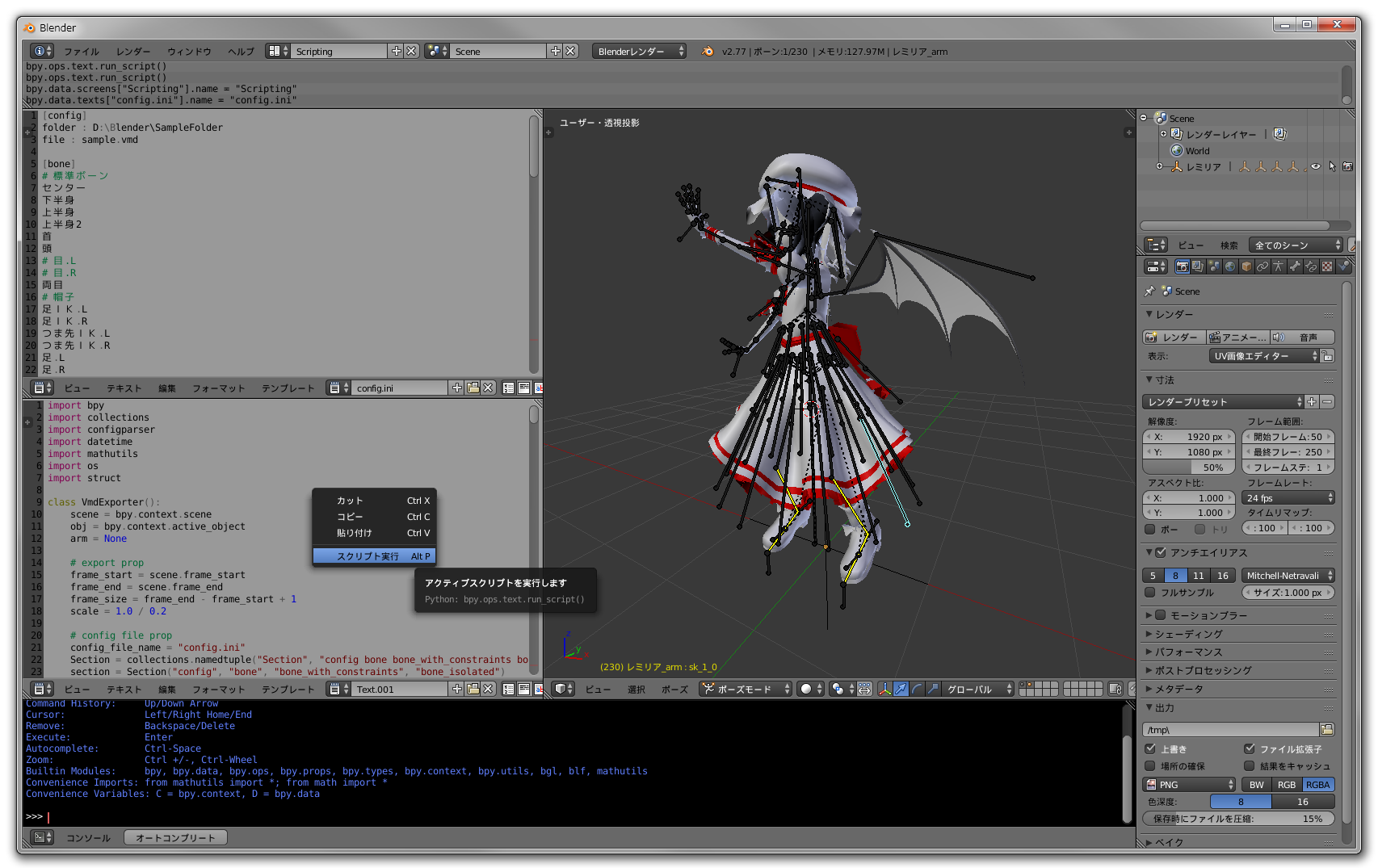Enable the 場所の確保 checkbox
1378x868 pixels.
coord(1150,766)
